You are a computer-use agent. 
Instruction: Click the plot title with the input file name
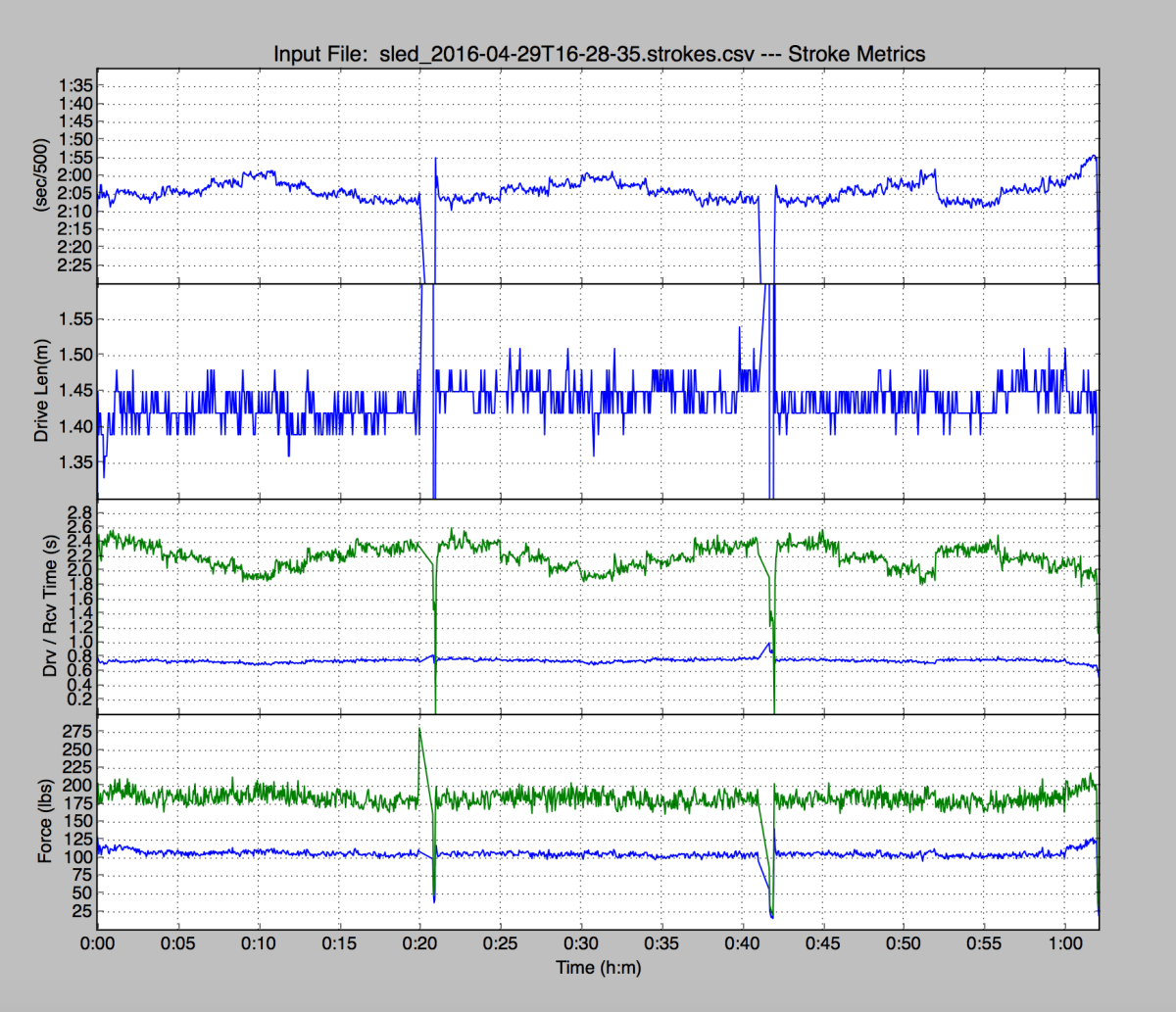(x=599, y=54)
